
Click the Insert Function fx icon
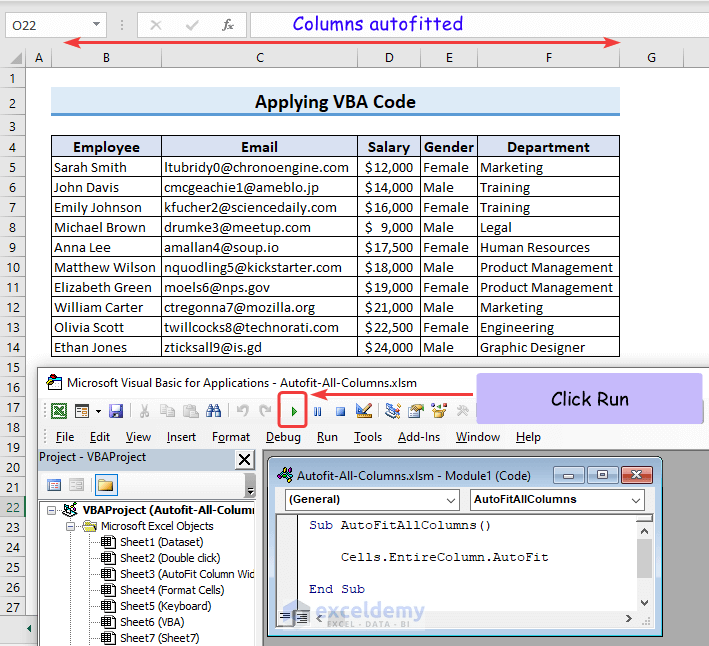coord(227,25)
